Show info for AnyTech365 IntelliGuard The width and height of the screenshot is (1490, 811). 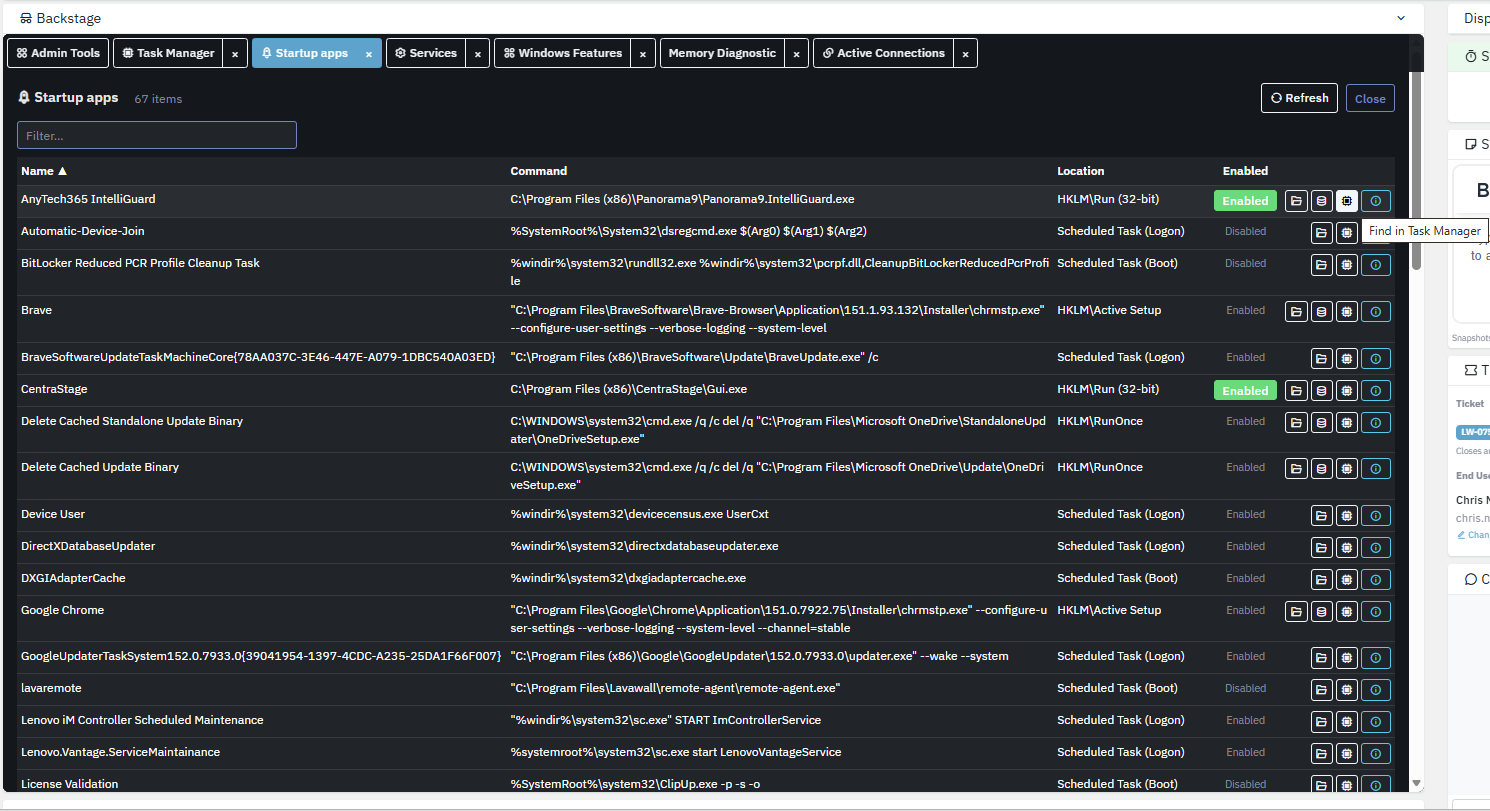(1376, 201)
